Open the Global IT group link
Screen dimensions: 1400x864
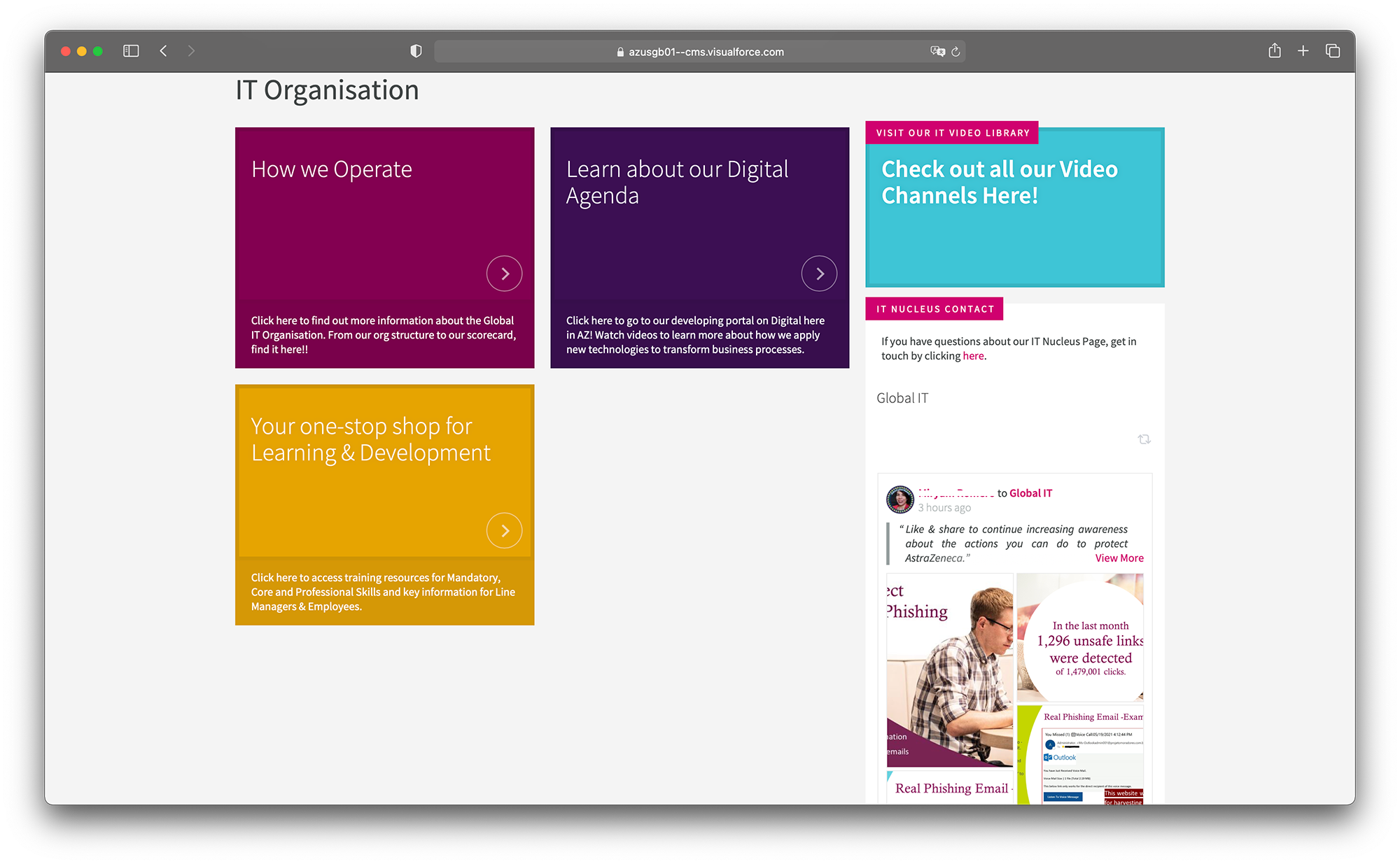coord(1030,493)
